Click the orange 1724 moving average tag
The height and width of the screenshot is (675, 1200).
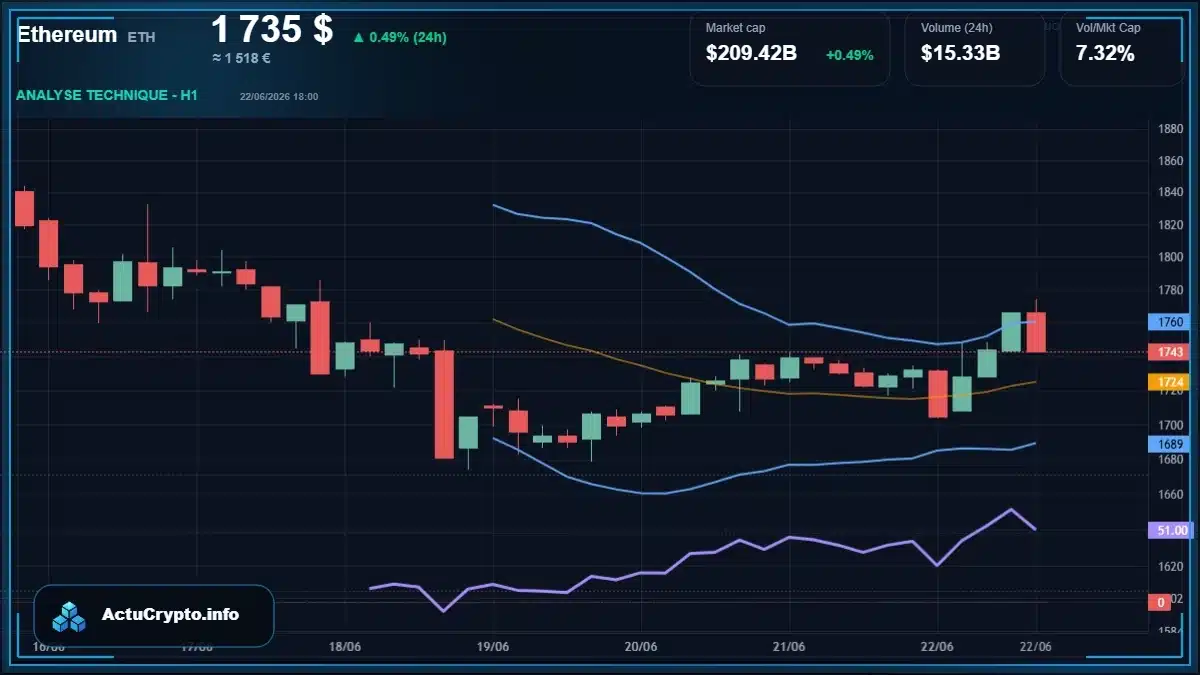(1171, 382)
